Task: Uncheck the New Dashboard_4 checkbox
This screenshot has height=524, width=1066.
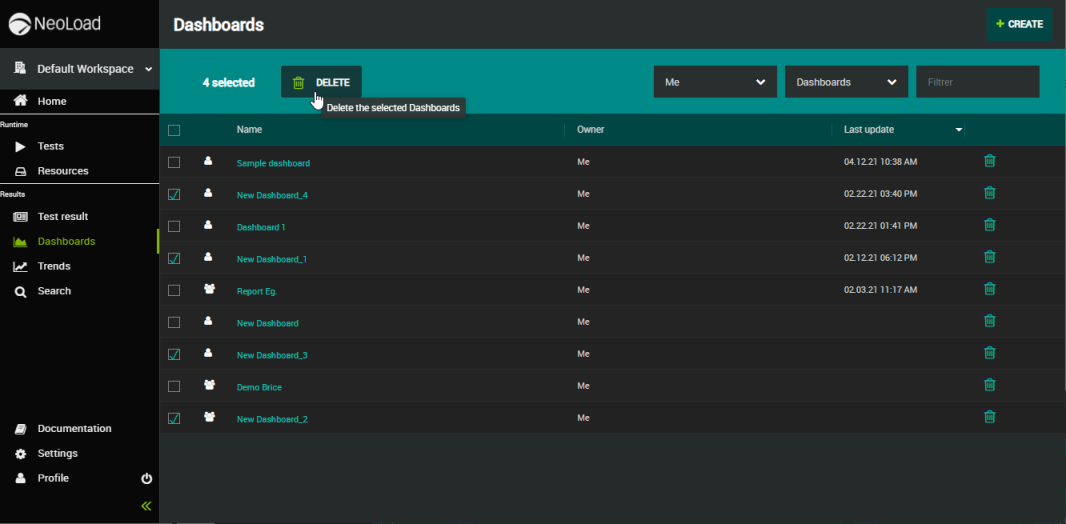Action: pyautogui.click(x=174, y=194)
